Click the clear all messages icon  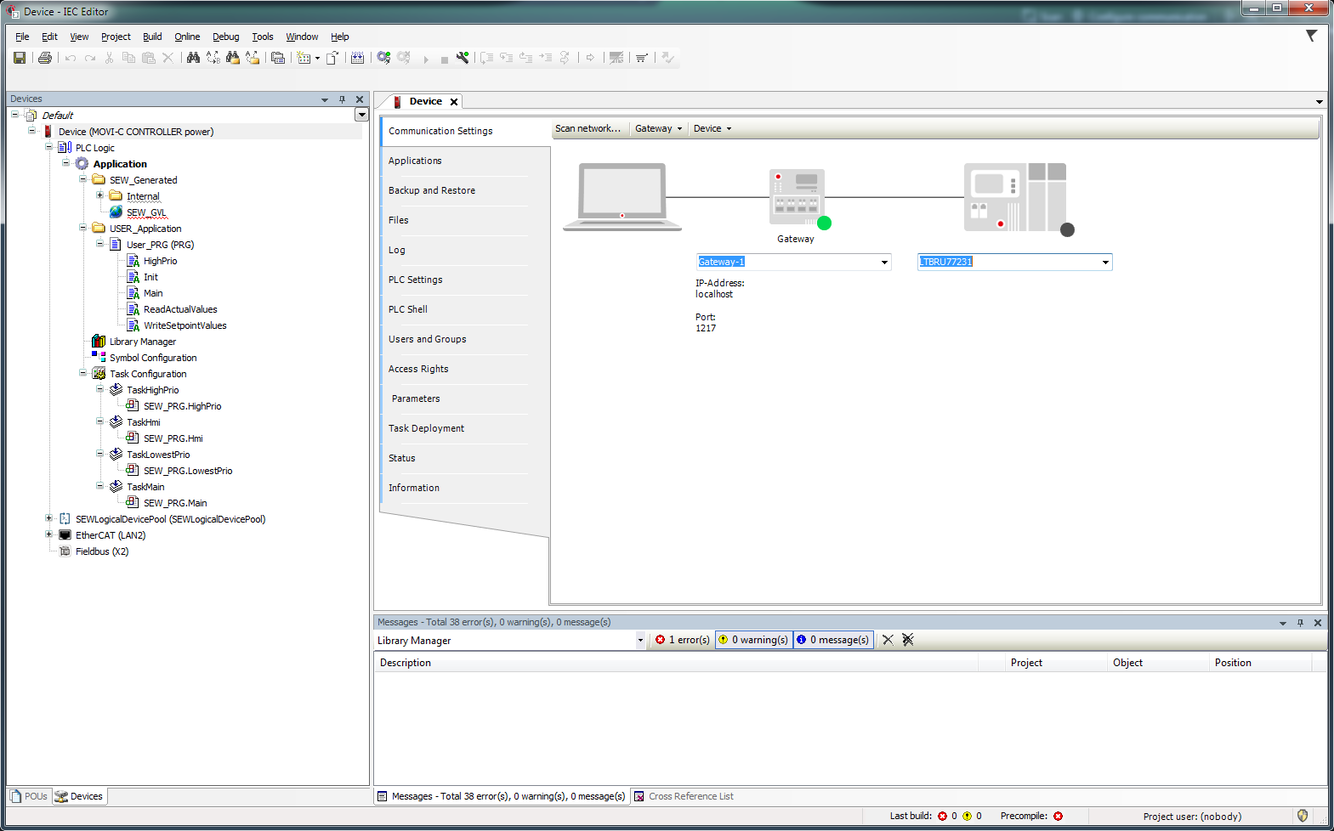[908, 640]
